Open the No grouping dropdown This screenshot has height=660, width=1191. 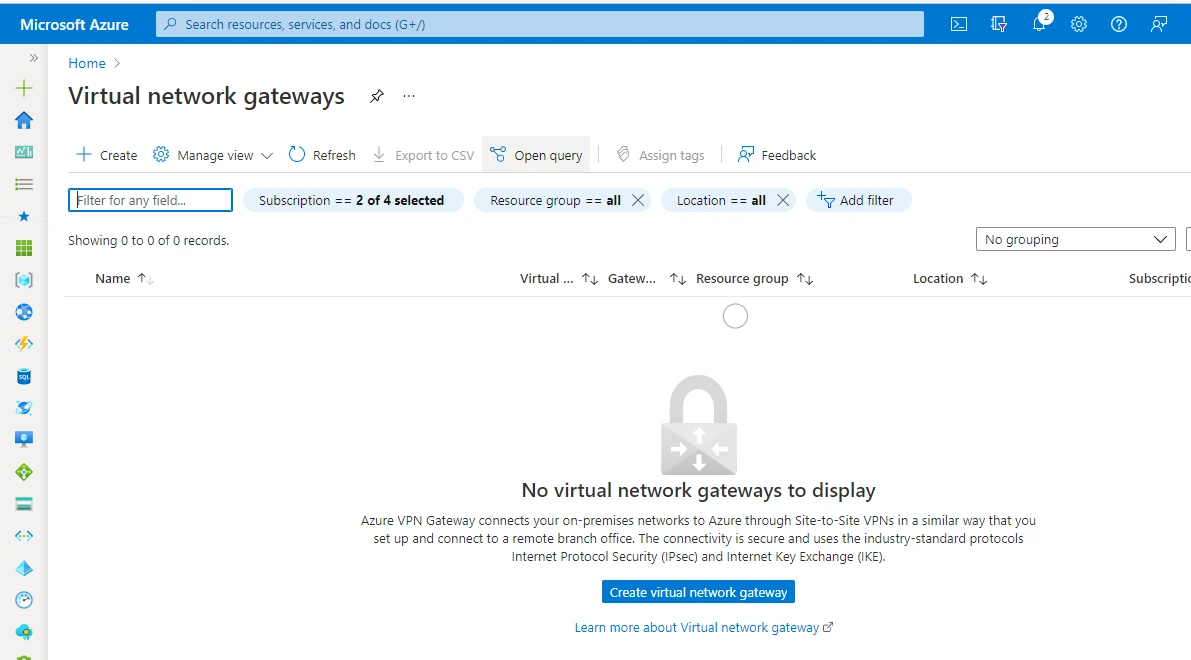coord(1075,239)
